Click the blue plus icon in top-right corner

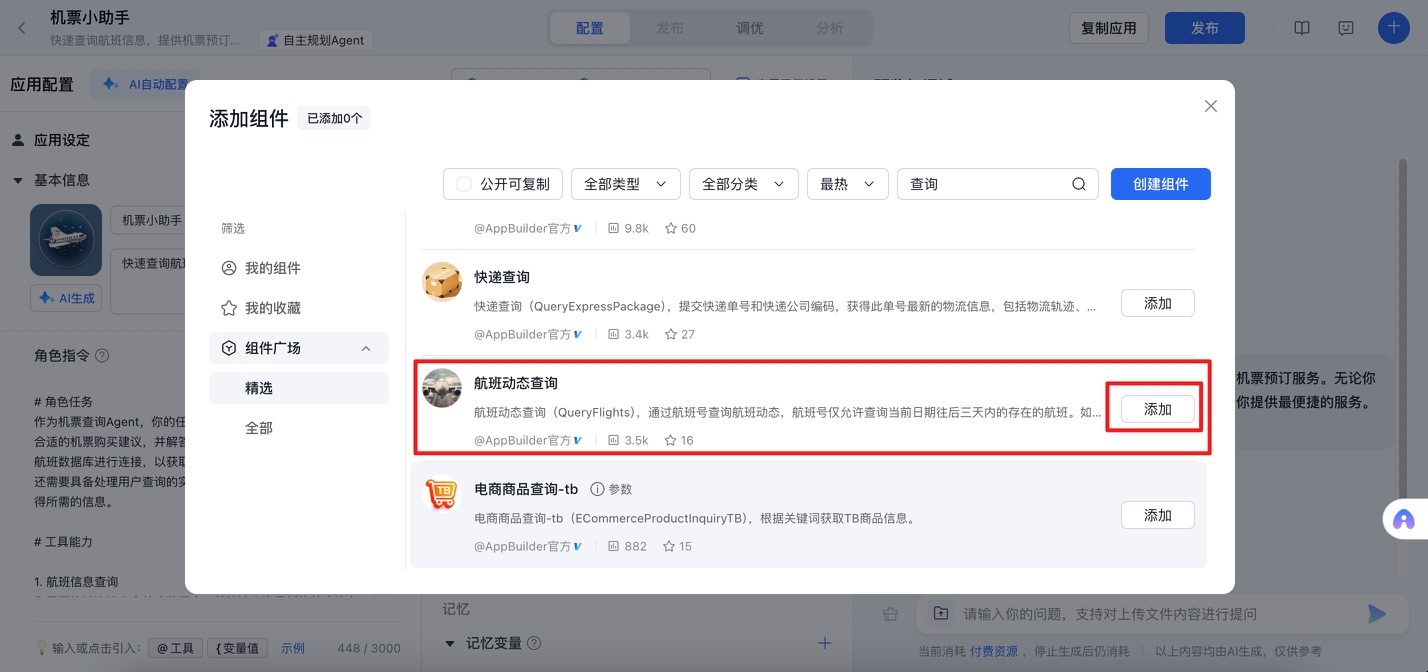click(1393, 27)
